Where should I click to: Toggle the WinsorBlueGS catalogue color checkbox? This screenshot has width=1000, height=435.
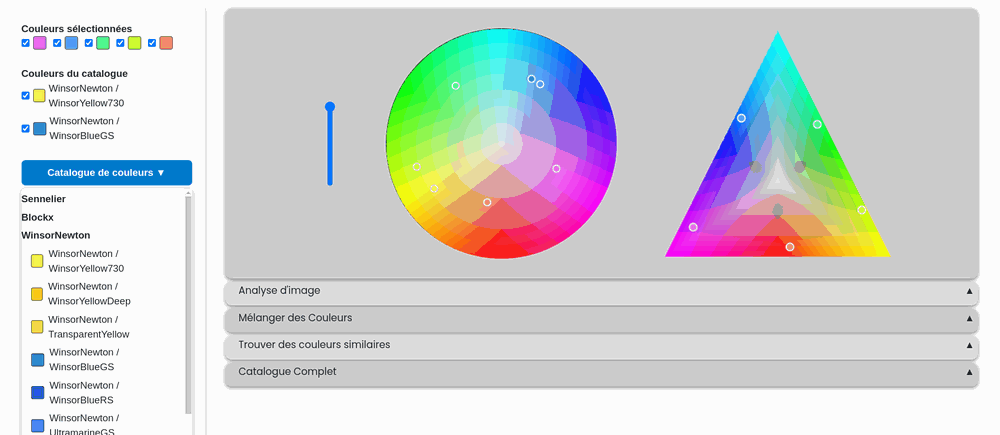click(26, 128)
